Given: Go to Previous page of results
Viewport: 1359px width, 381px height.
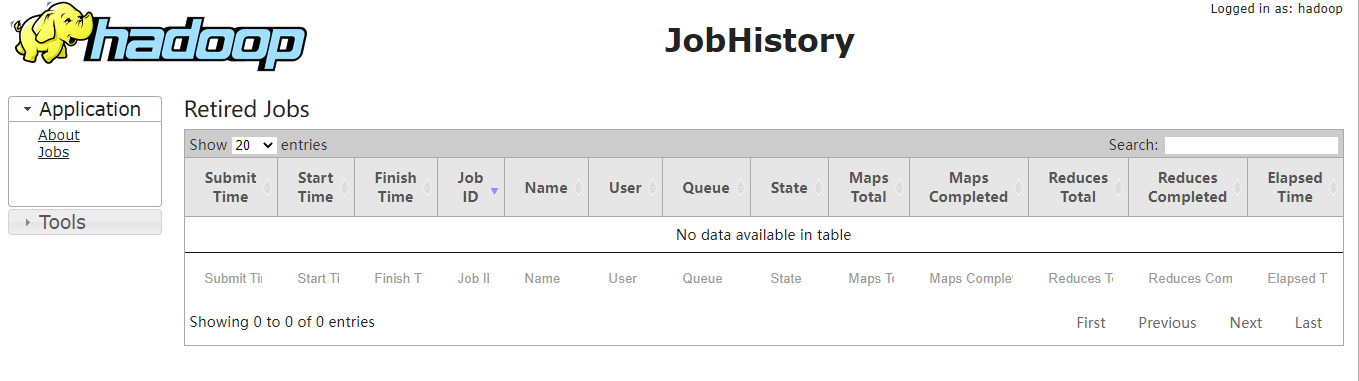Looking at the screenshot, I should [x=1167, y=323].
